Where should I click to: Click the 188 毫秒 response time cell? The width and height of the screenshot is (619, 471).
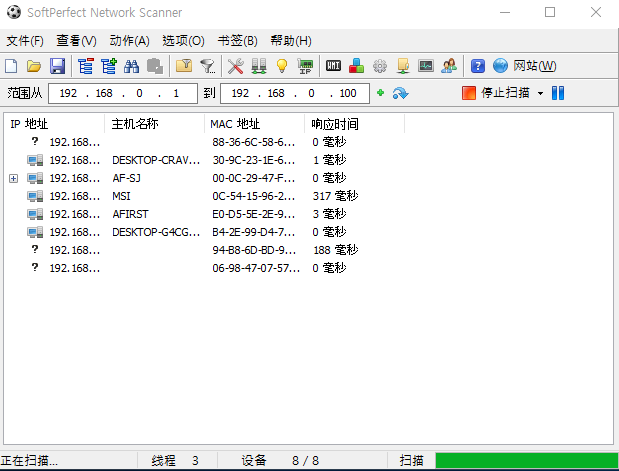tap(336, 250)
